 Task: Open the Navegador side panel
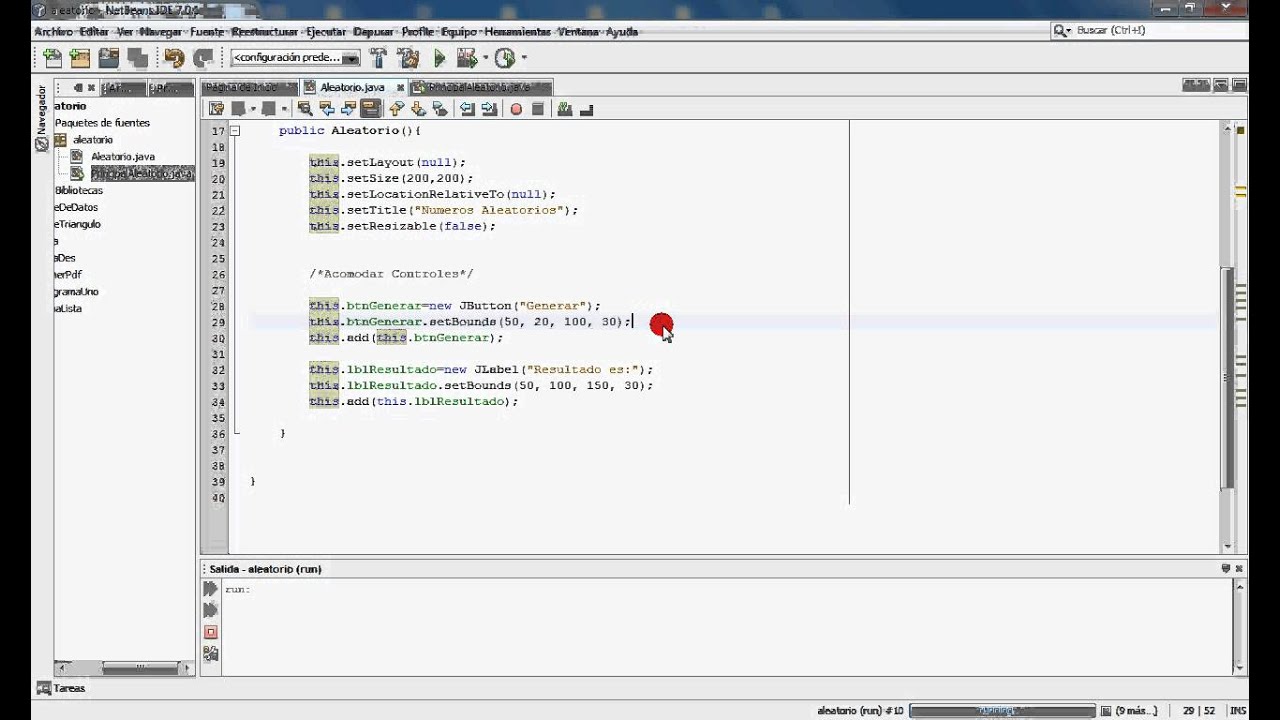[42, 118]
